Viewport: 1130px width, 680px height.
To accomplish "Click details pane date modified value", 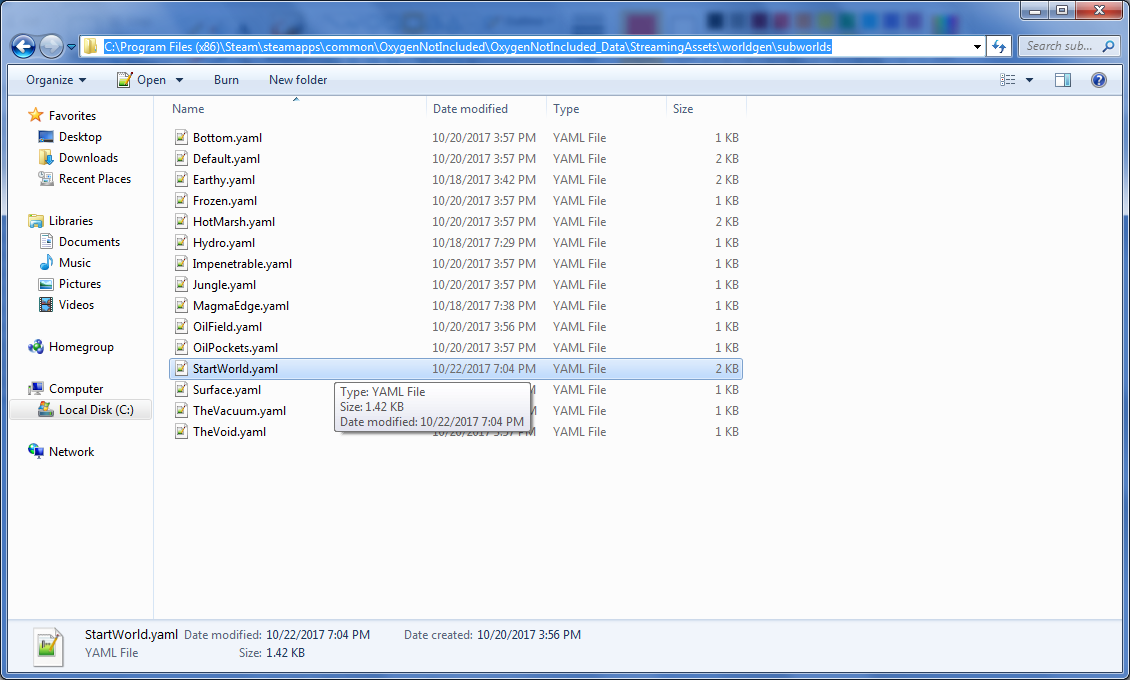I will [x=318, y=635].
